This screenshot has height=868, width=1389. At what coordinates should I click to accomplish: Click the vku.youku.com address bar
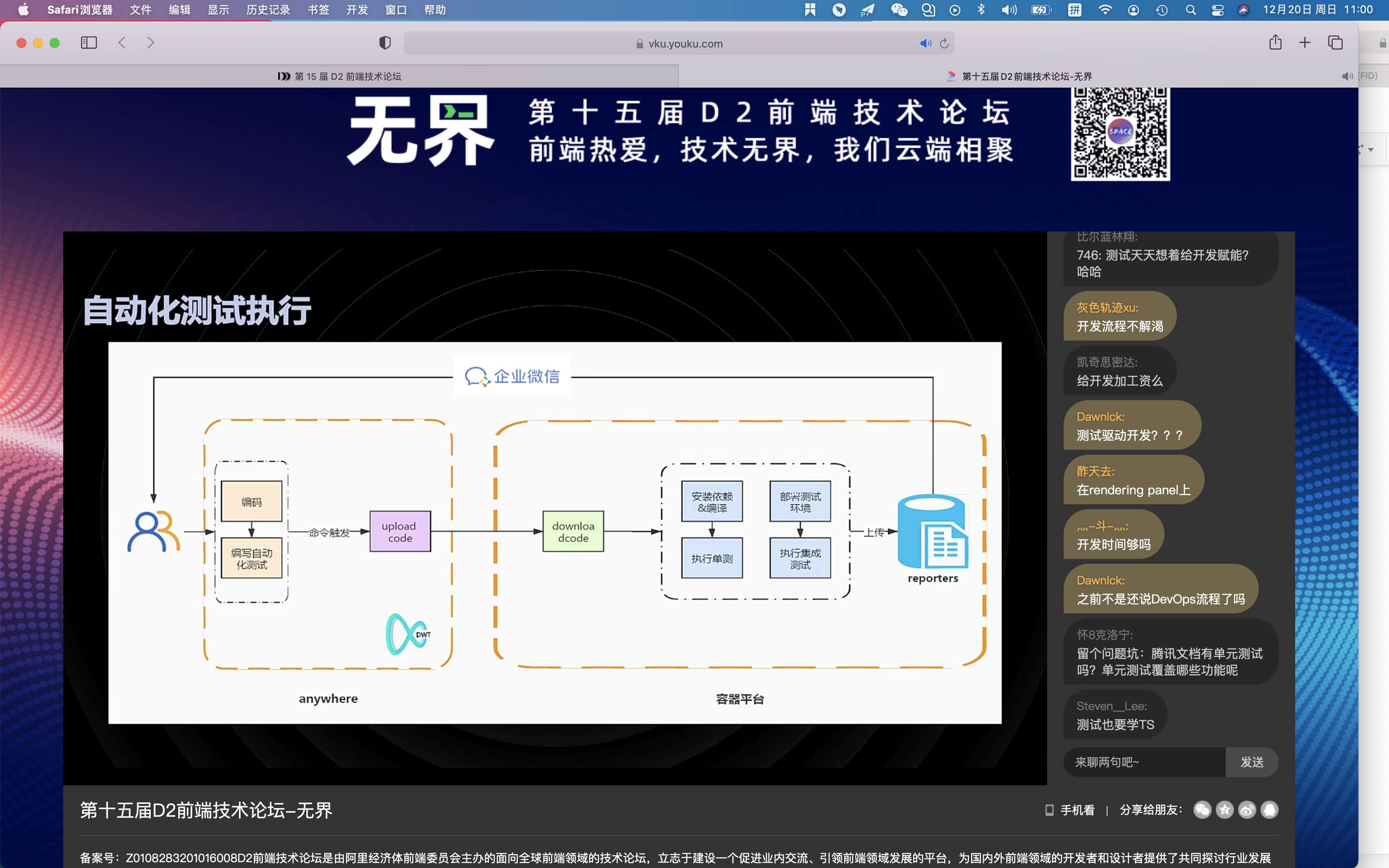pyautogui.click(x=685, y=44)
